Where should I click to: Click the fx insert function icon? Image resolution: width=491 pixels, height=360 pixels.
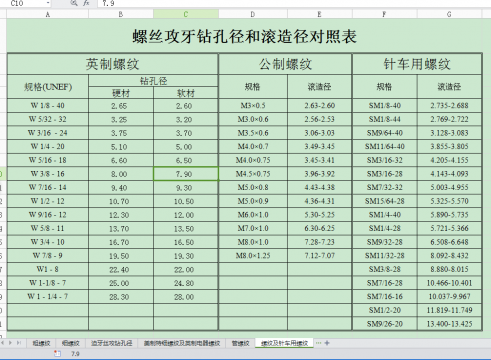pyautogui.click(x=86, y=3)
